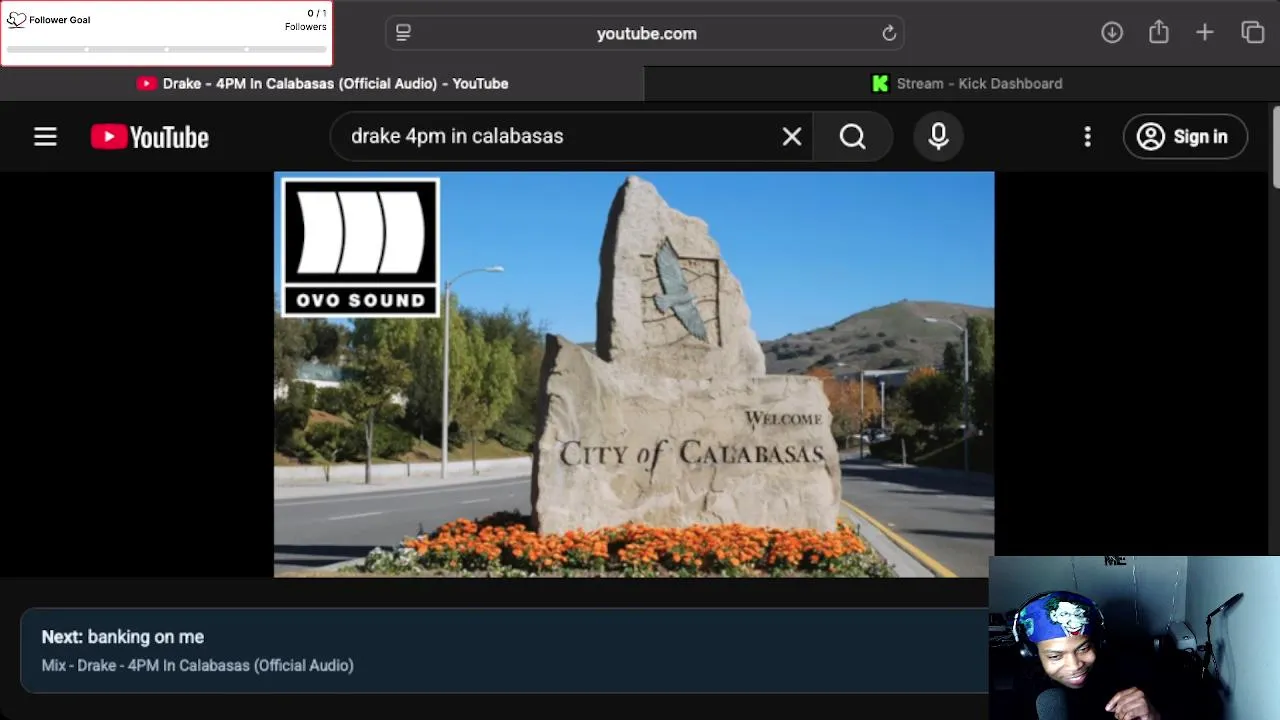Open the Safari share sheet
1280x720 pixels.
1158,32
